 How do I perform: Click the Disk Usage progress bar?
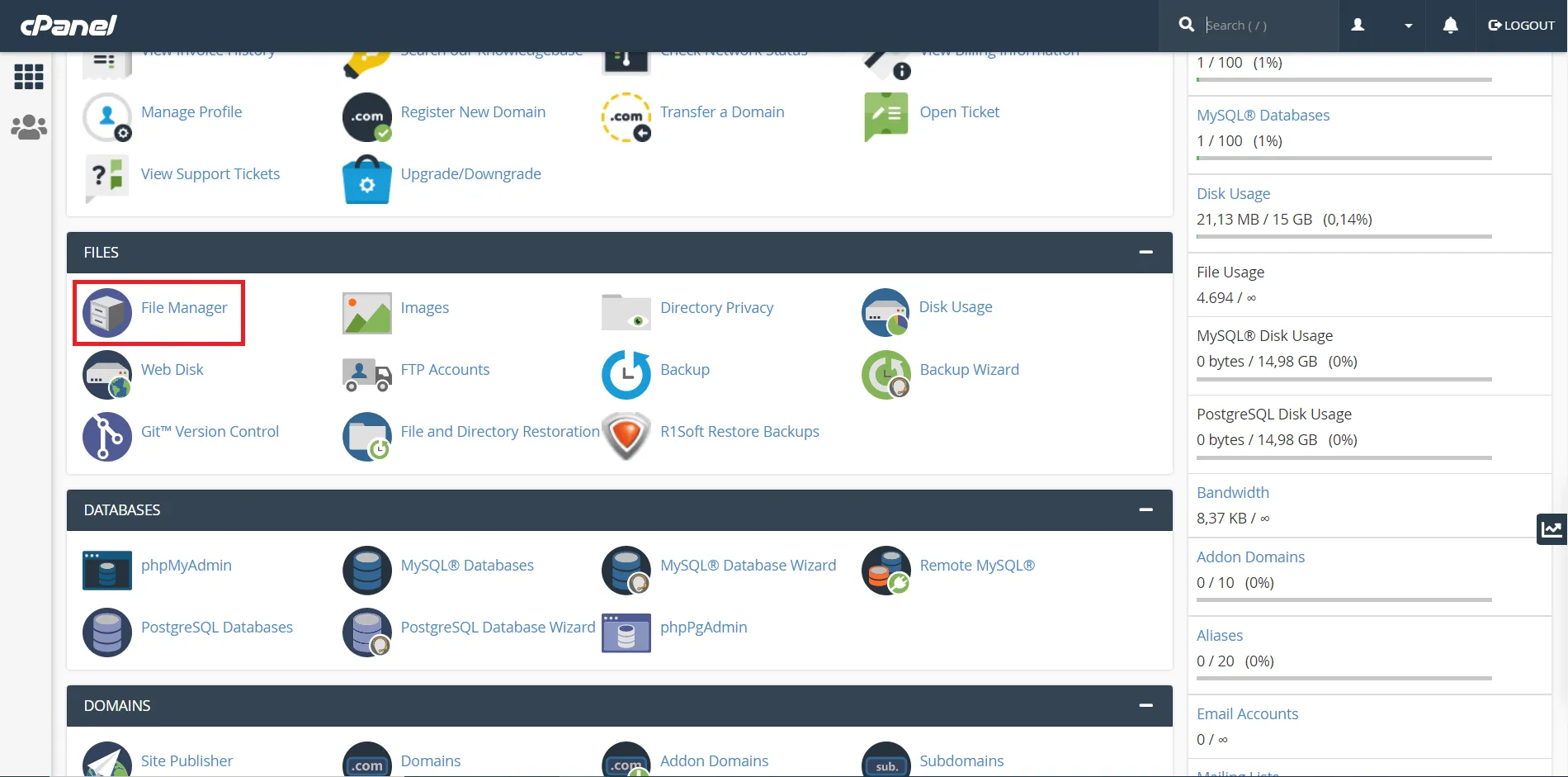click(x=1344, y=237)
